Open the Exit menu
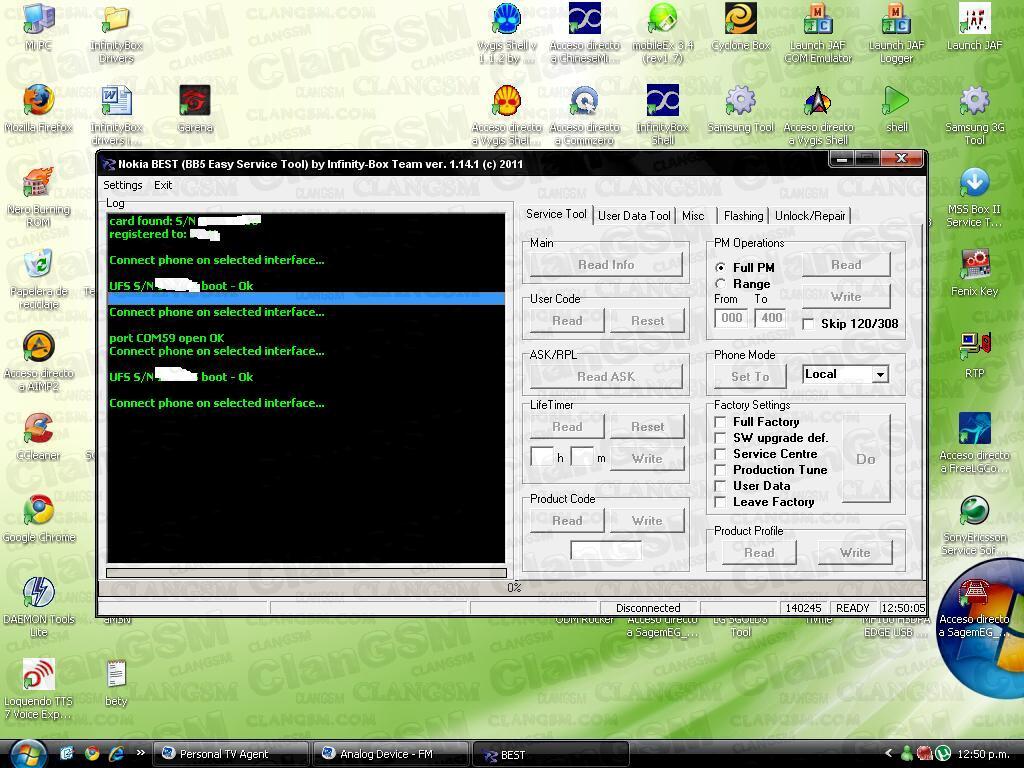 163,185
